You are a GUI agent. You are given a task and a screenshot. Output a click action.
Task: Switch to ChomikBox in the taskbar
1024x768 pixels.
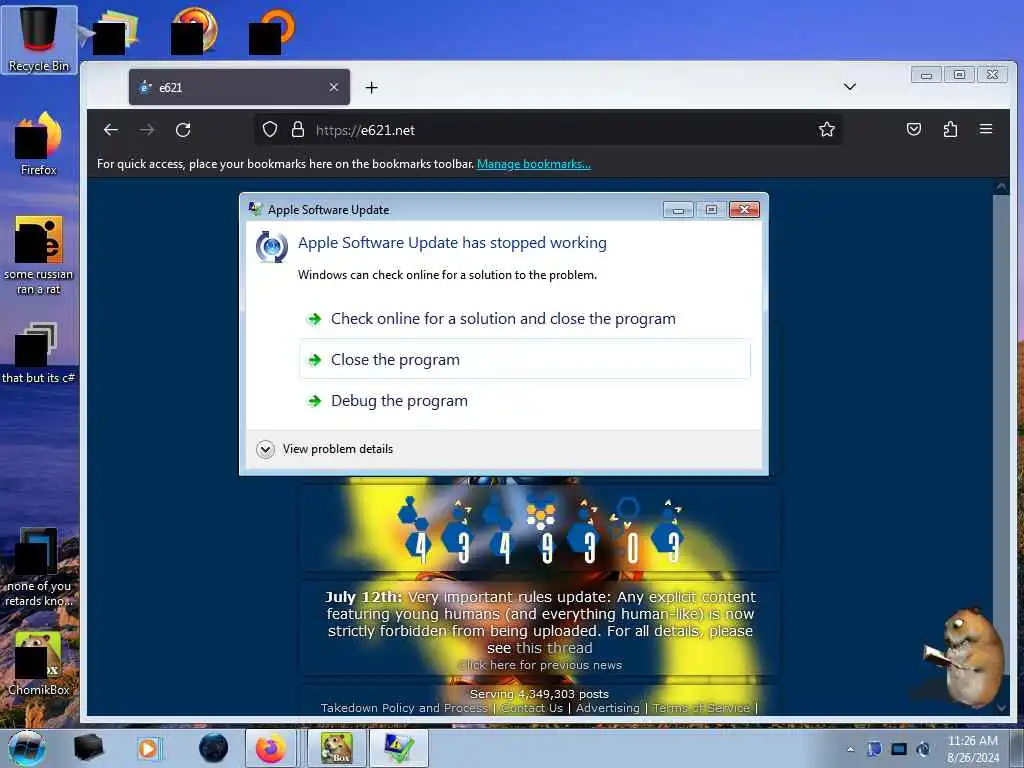coord(336,748)
